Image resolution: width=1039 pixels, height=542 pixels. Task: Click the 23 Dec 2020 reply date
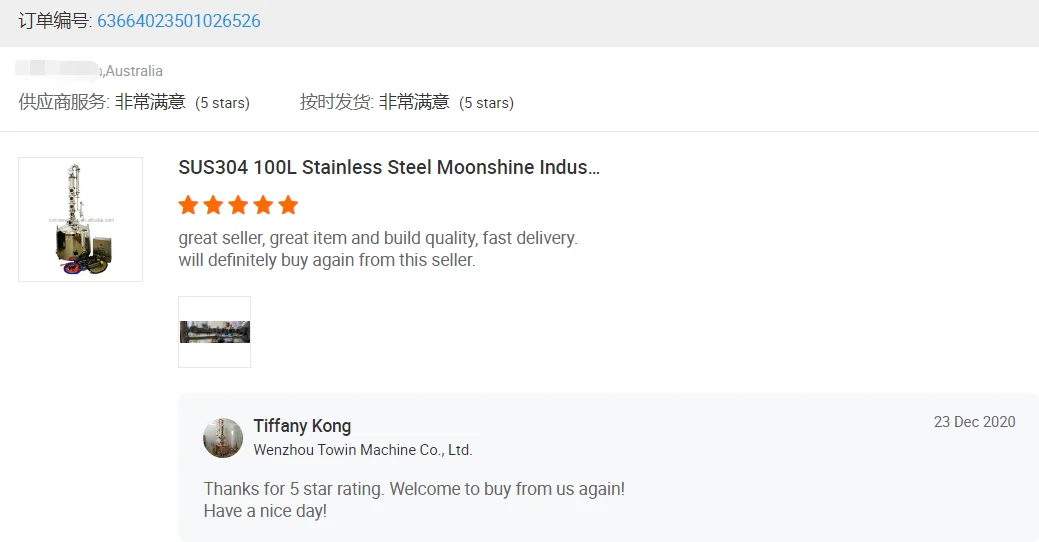(x=974, y=422)
